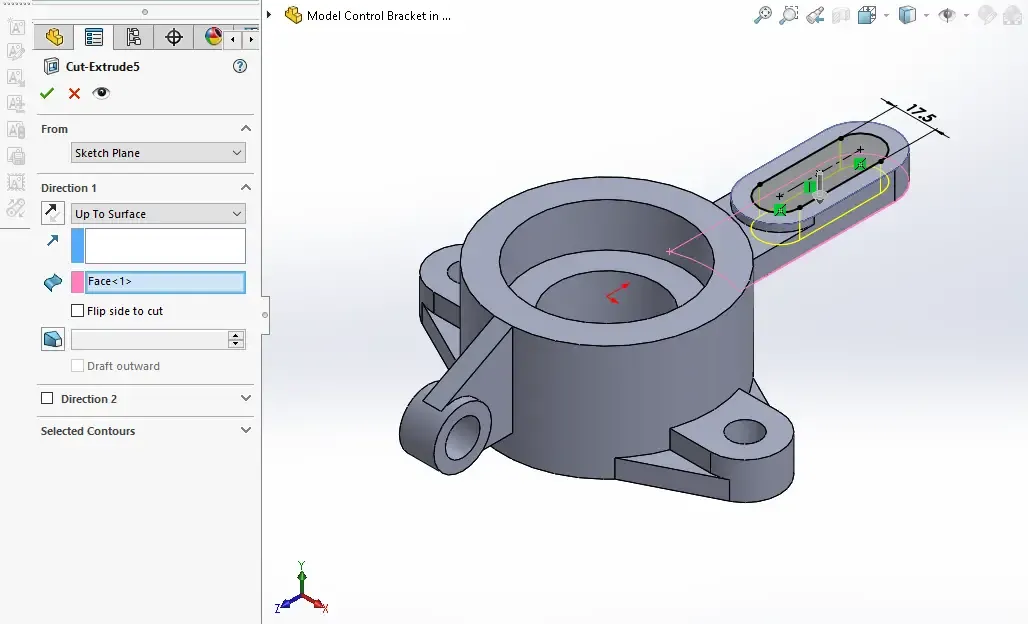Click the first greyed annotation tool icon
Screen dimensions: 1028x624
[16, 27]
